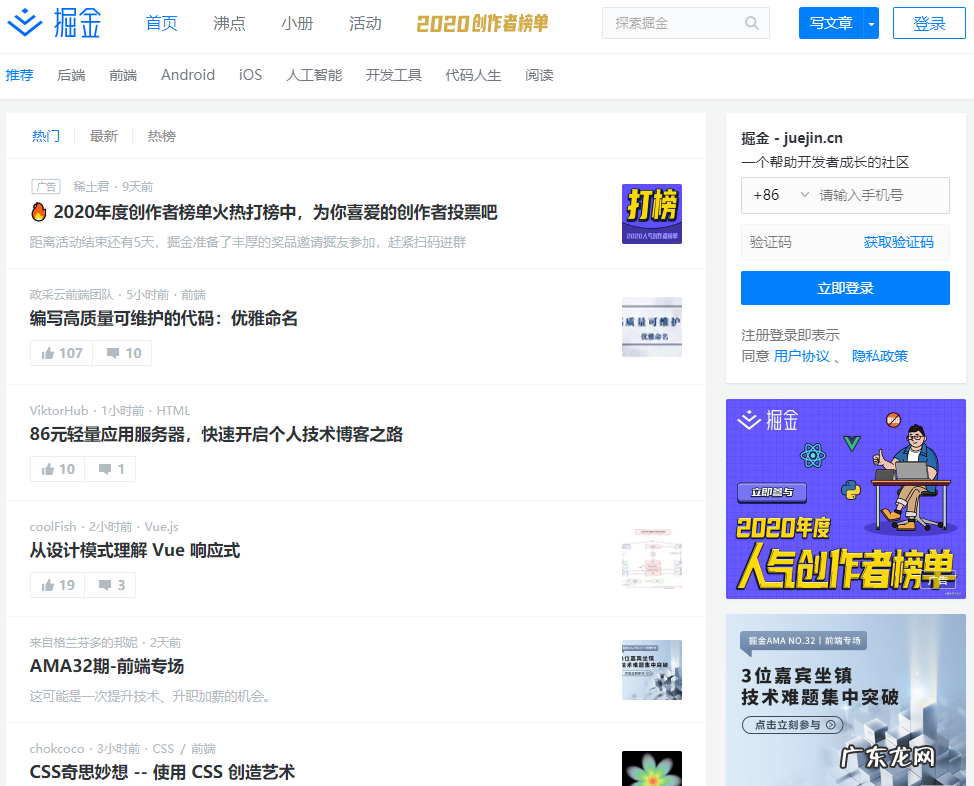
Task: Switch to the 沸点 section
Action: pyautogui.click(x=229, y=23)
